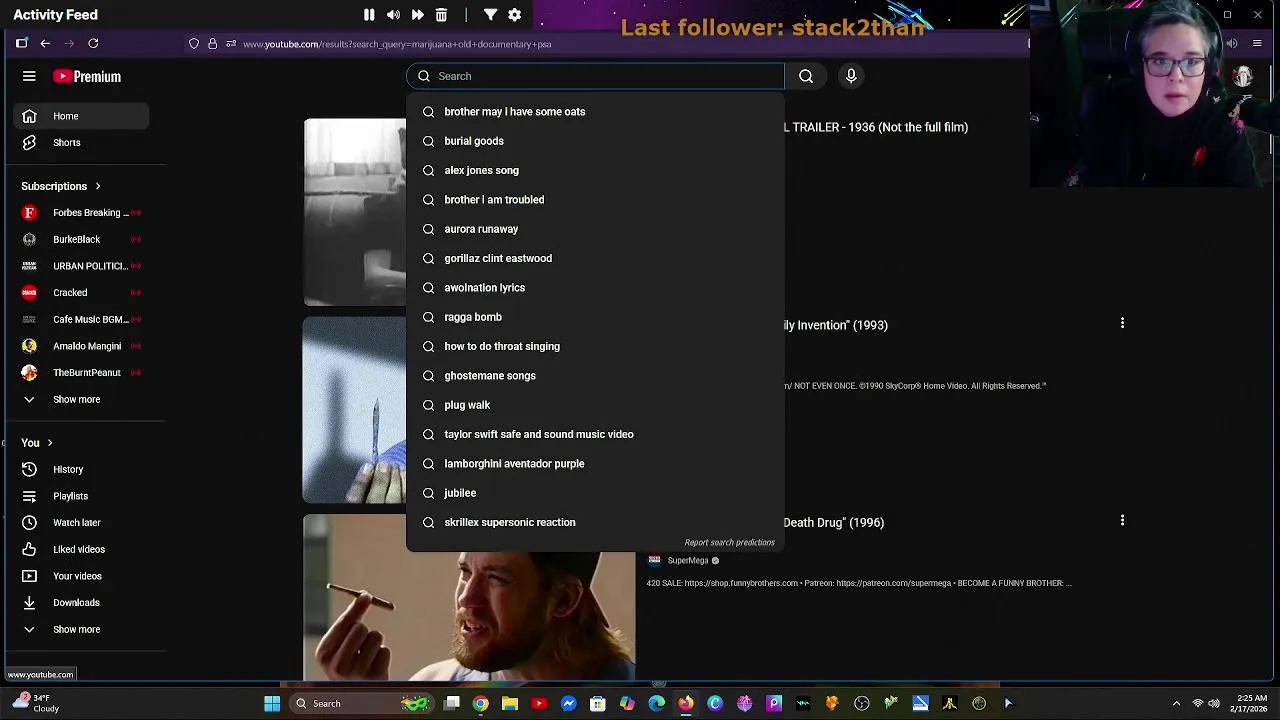This screenshot has width=1280, height=720.
Task: Open Home in YouTube sidebar
Action: coord(82,116)
